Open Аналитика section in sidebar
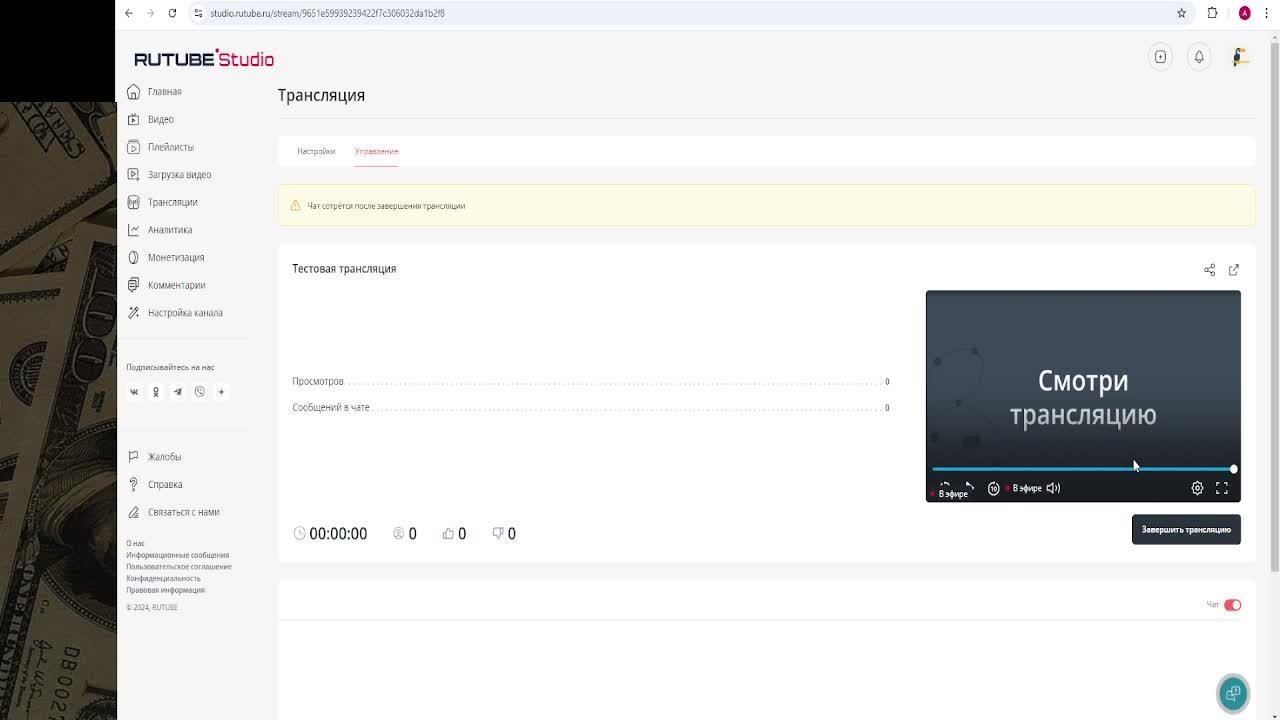 160,230
